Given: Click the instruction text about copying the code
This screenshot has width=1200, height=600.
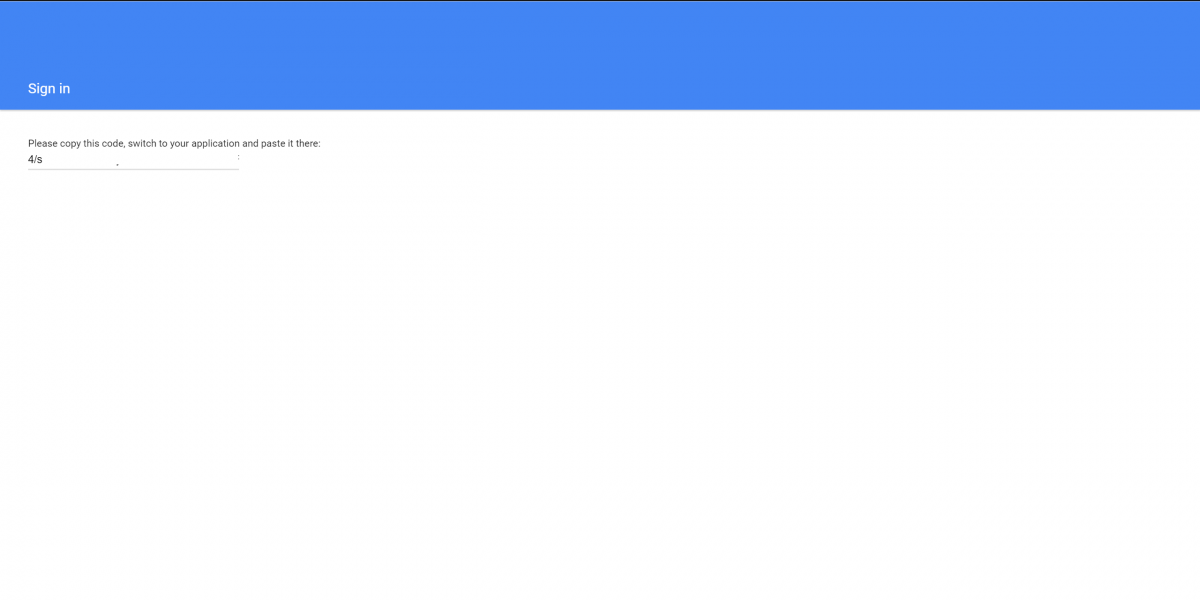Looking at the screenshot, I should 174,143.
